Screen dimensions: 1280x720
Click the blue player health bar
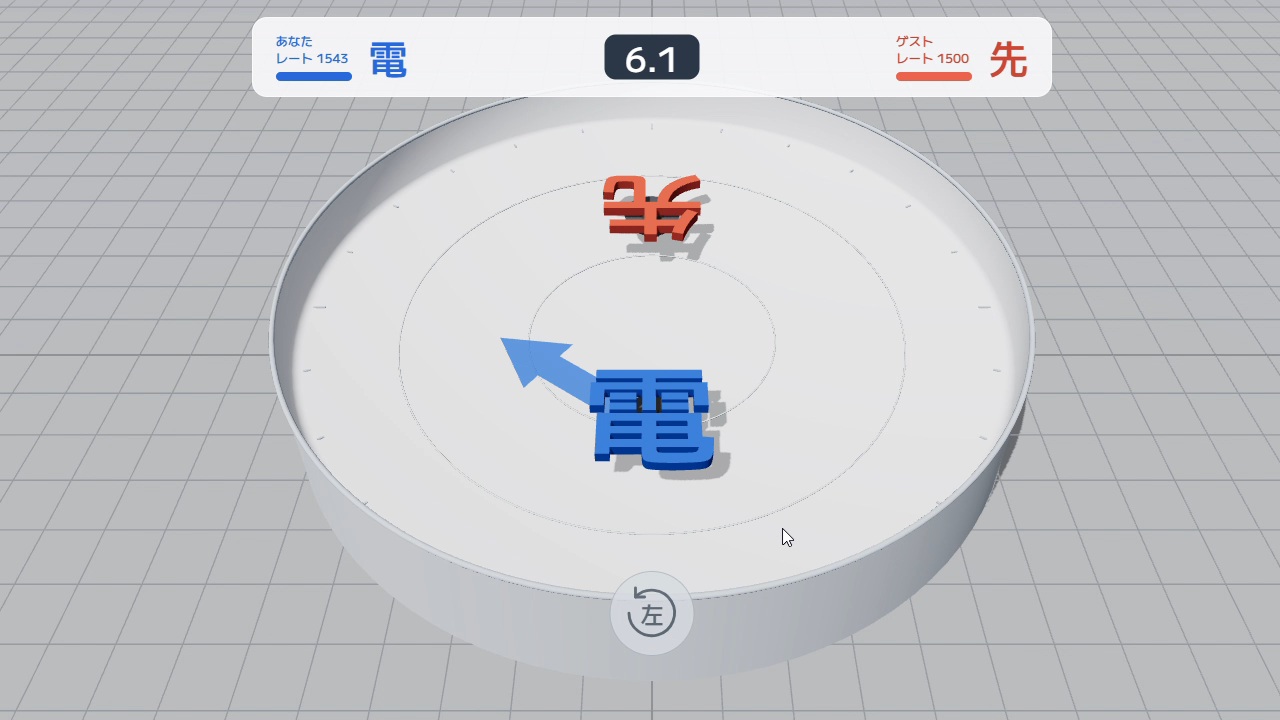click(314, 77)
